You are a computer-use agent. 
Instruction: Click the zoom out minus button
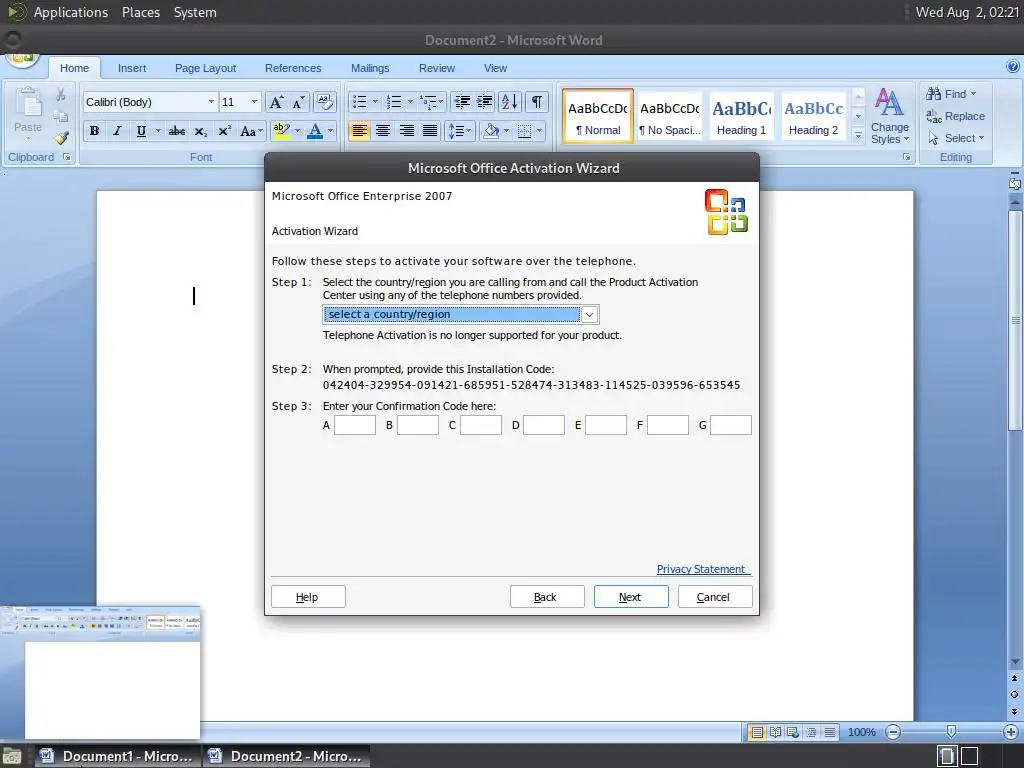pos(893,732)
